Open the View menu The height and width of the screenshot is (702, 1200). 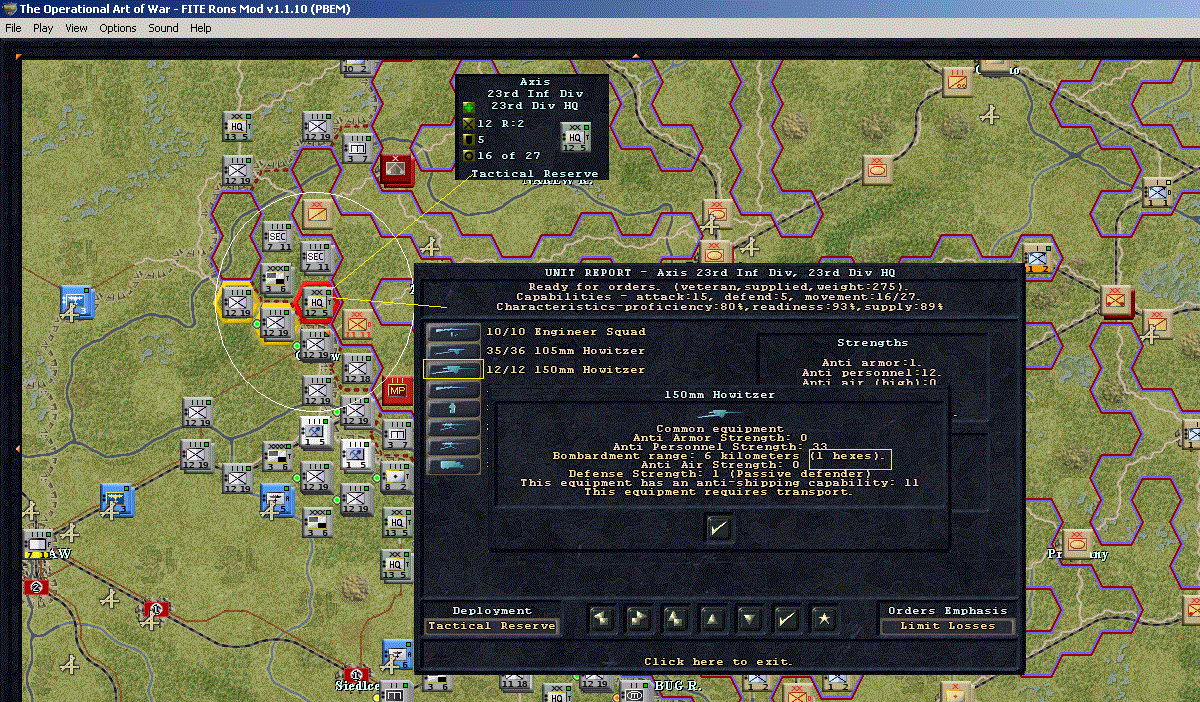tap(76, 28)
